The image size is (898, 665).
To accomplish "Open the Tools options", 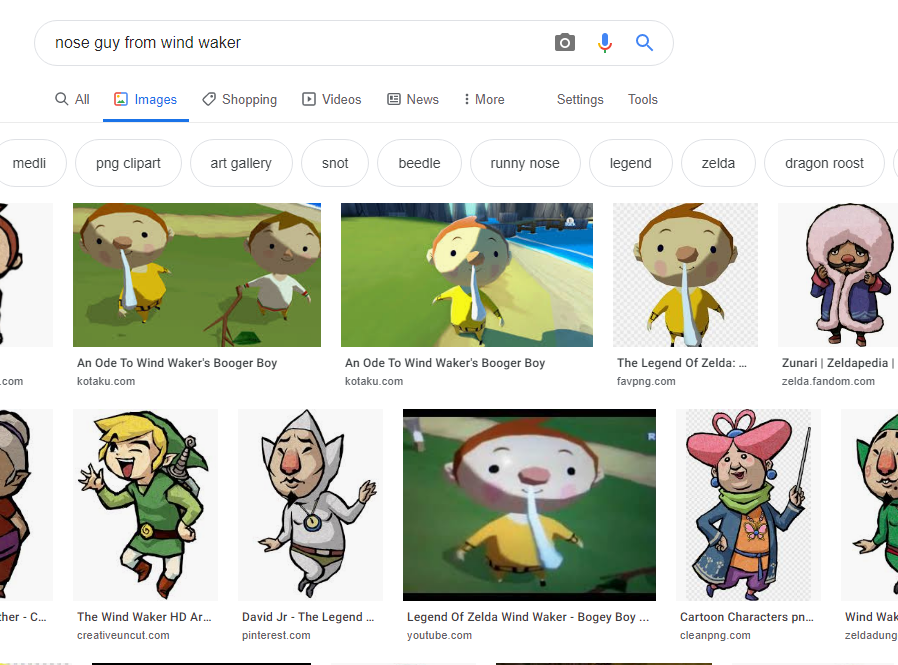I will coord(643,99).
